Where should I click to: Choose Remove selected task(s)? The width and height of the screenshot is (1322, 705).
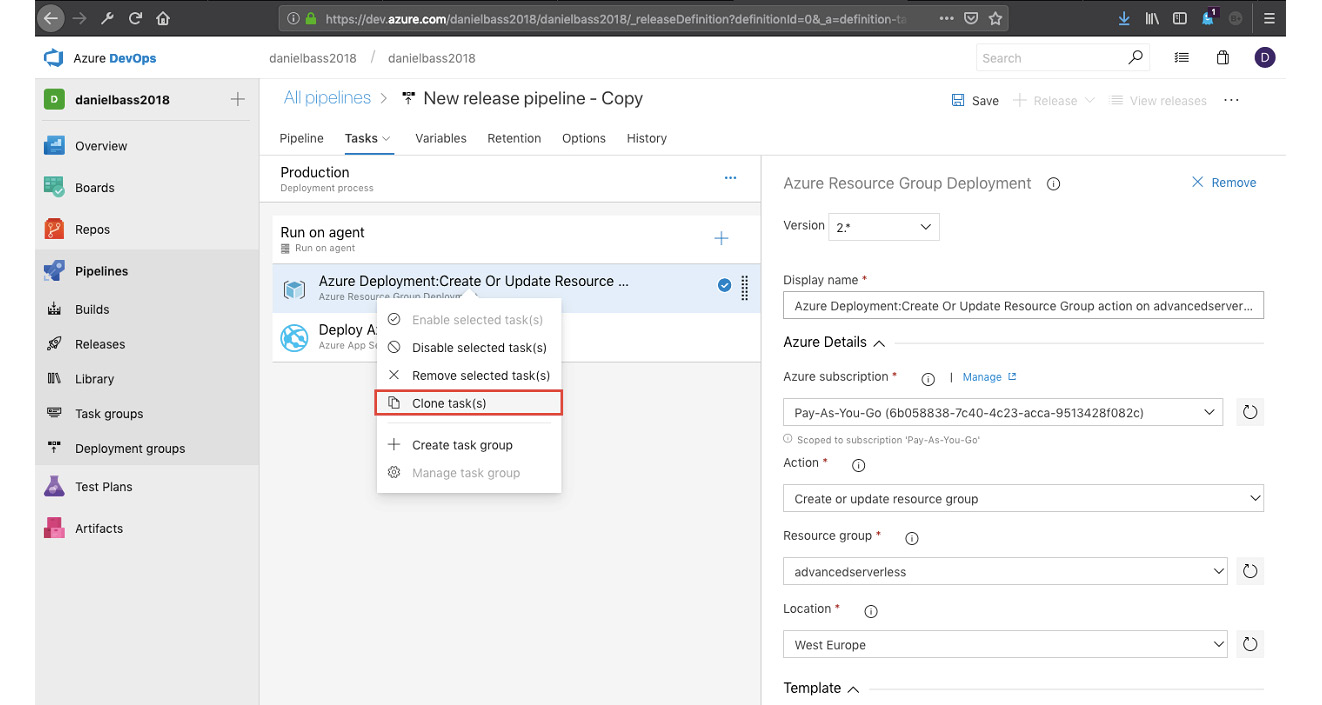click(469, 376)
